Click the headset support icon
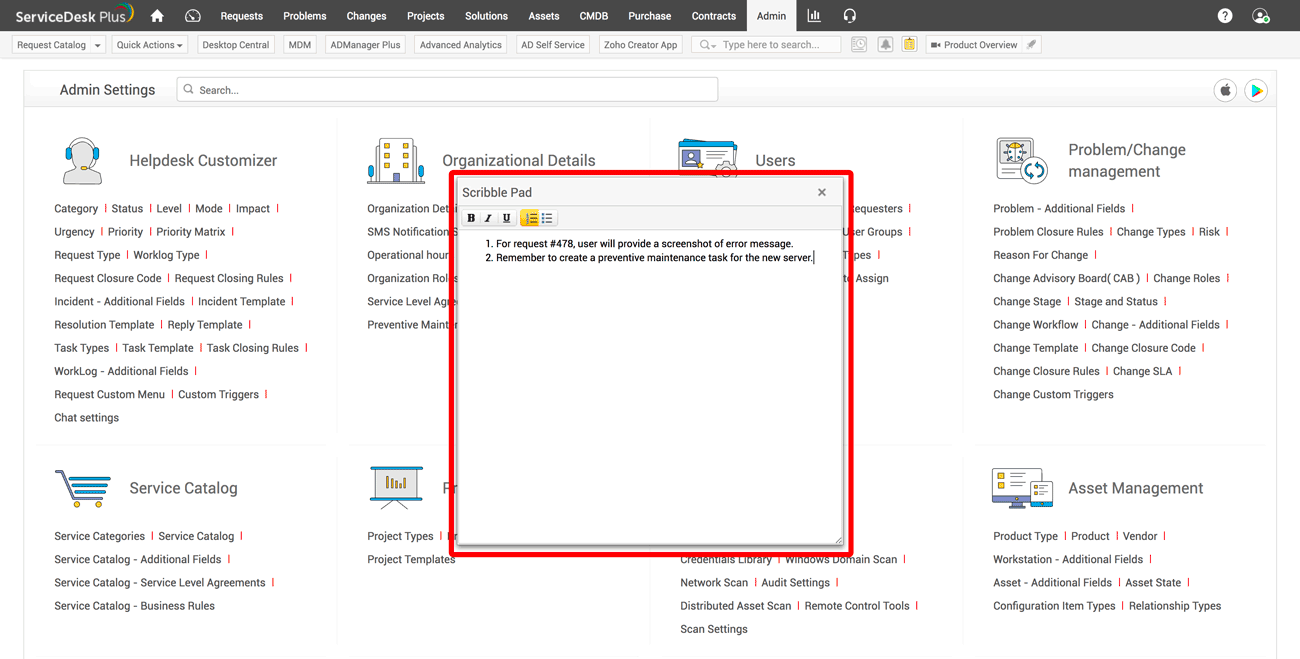The width and height of the screenshot is (1300, 659). [849, 16]
